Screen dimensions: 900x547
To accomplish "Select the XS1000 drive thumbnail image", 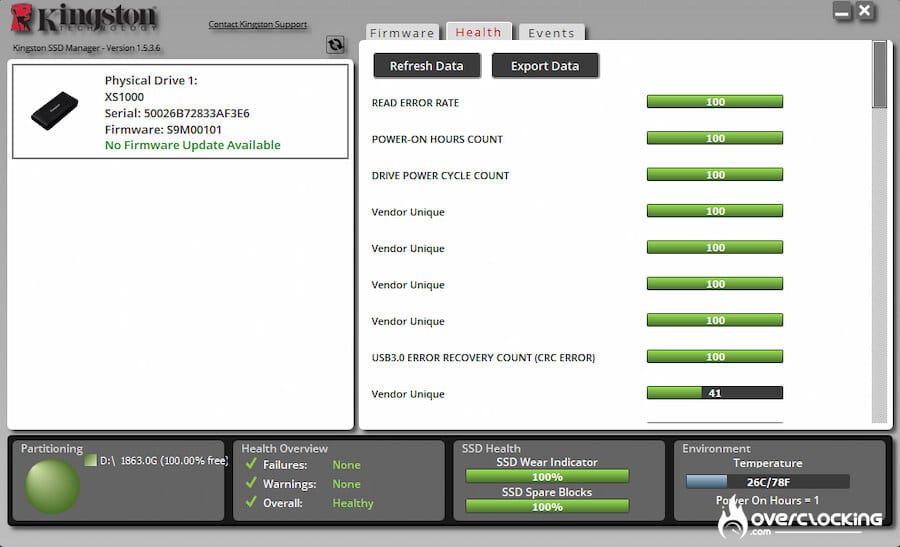I will (x=55, y=110).
